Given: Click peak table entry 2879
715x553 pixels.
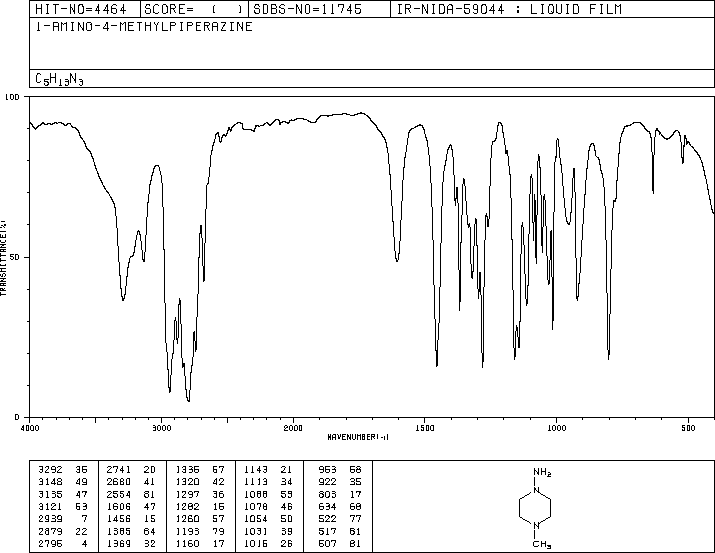Looking at the screenshot, I should pos(50,532).
